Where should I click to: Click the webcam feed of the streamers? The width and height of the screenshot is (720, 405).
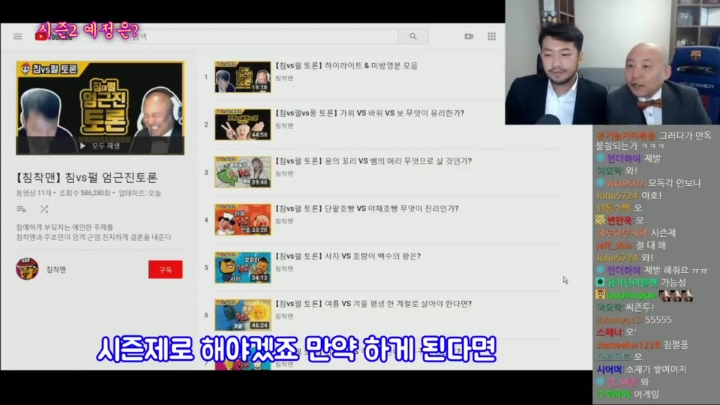tap(613, 62)
